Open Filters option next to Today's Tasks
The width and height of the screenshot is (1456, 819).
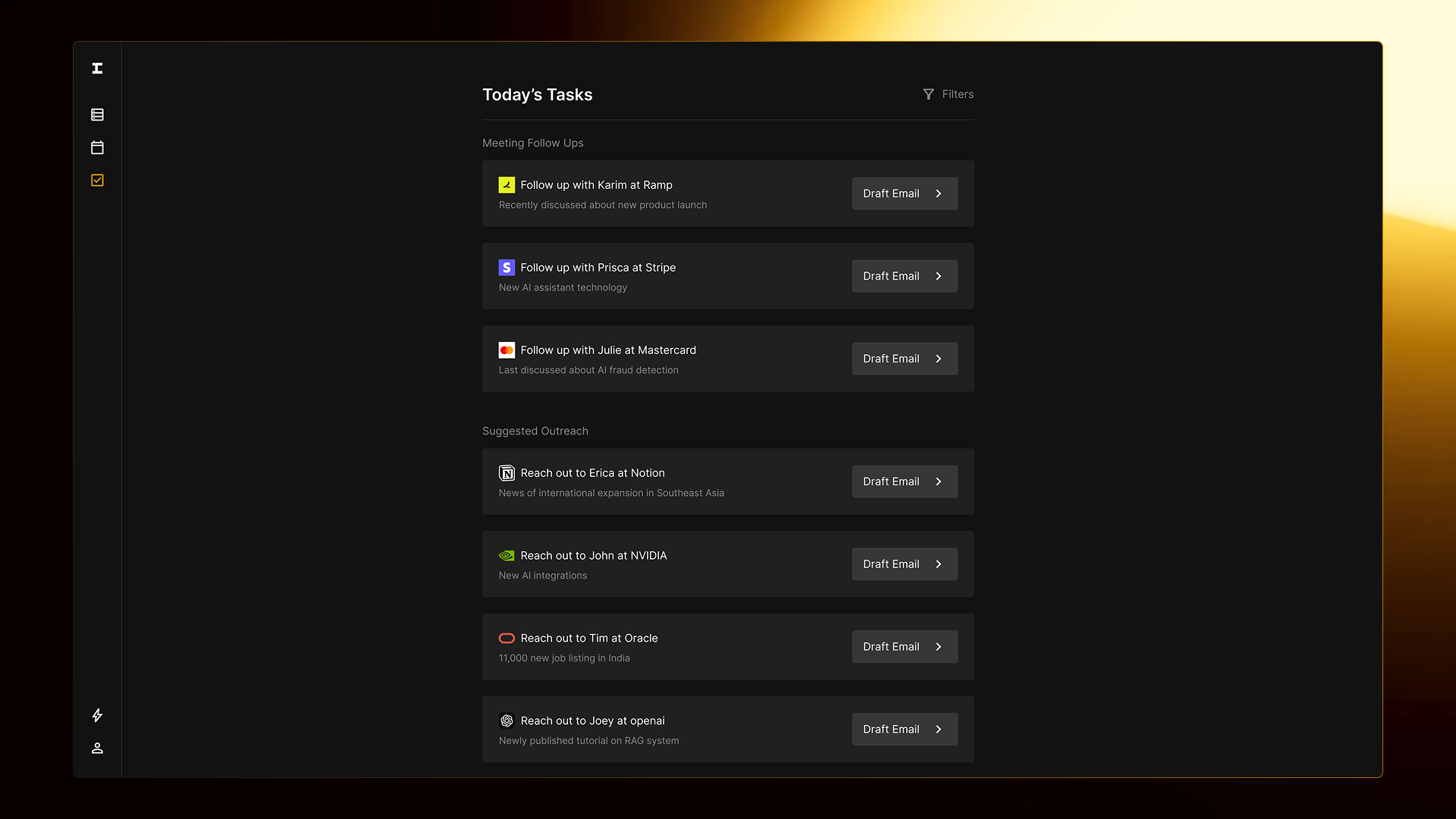click(x=957, y=94)
